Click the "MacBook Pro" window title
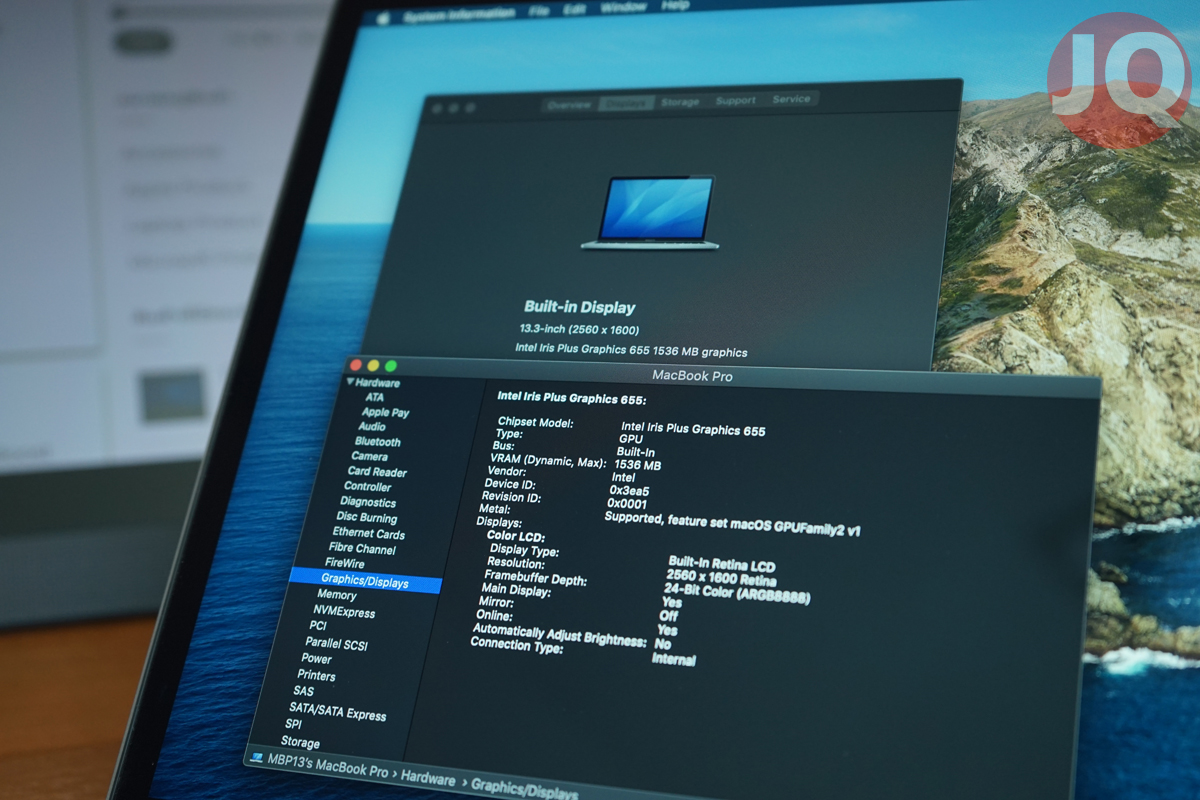The height and width of the screenshot is (800, 1200). (x=692, y=376)
